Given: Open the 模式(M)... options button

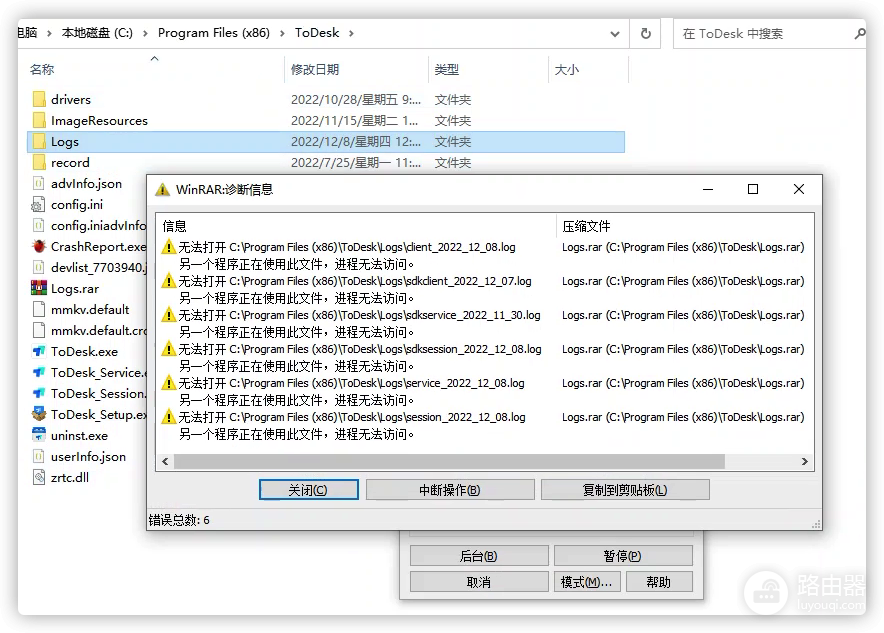Looking at the screenshot, I should [587, 582].
